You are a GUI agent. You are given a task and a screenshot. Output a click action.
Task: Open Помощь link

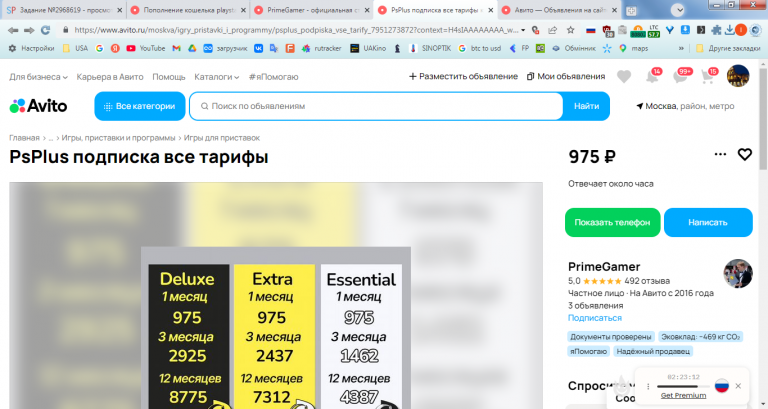pos(168,77)
